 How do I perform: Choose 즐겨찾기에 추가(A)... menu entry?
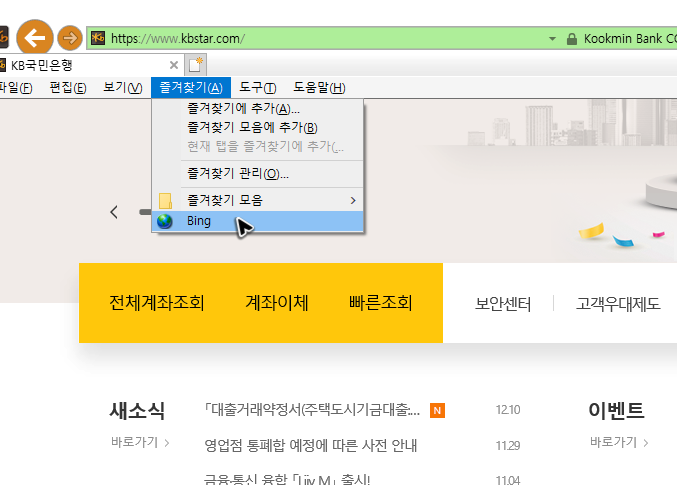[257, 108]
